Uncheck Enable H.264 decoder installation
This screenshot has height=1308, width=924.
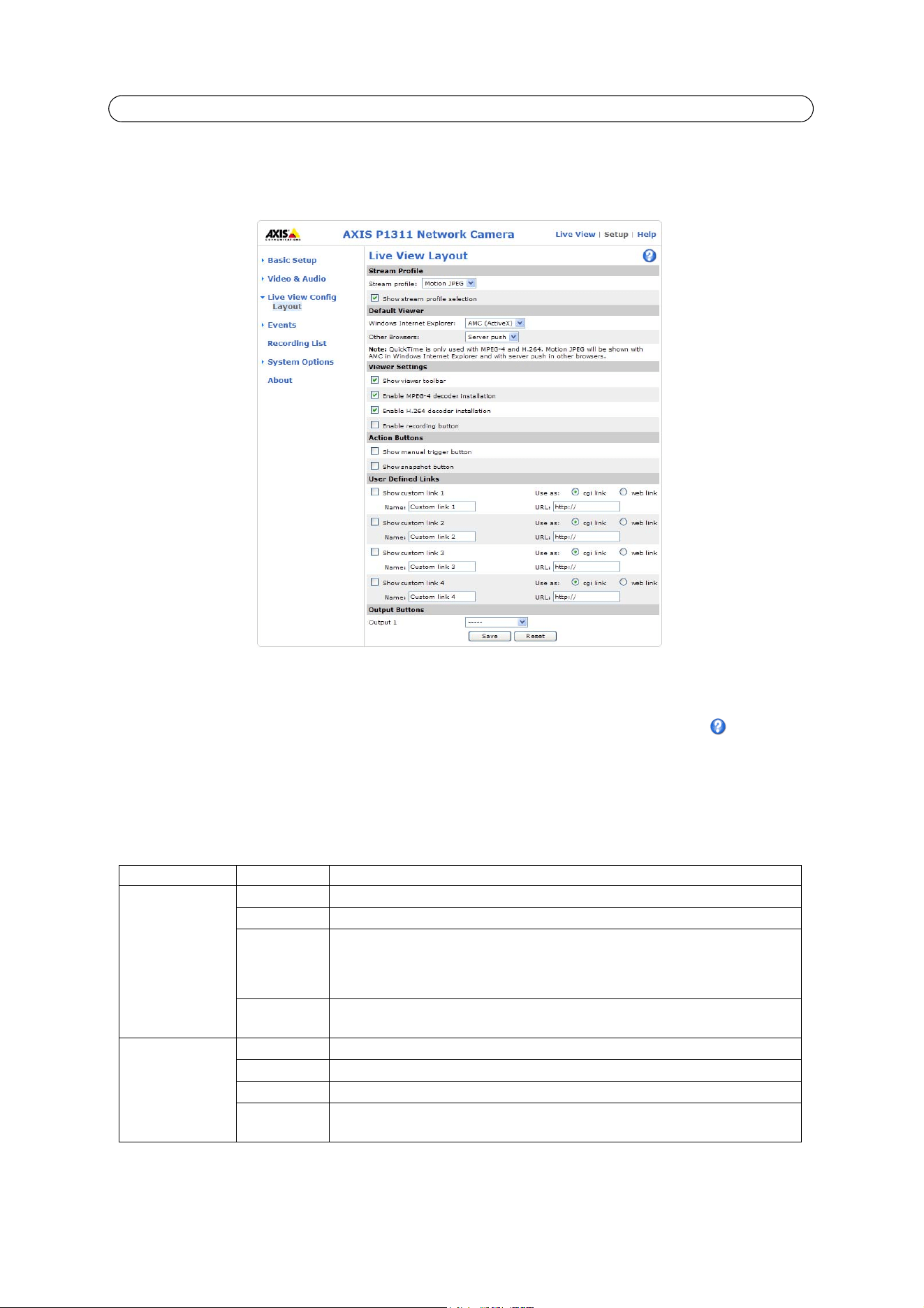(x=375, y=410)
